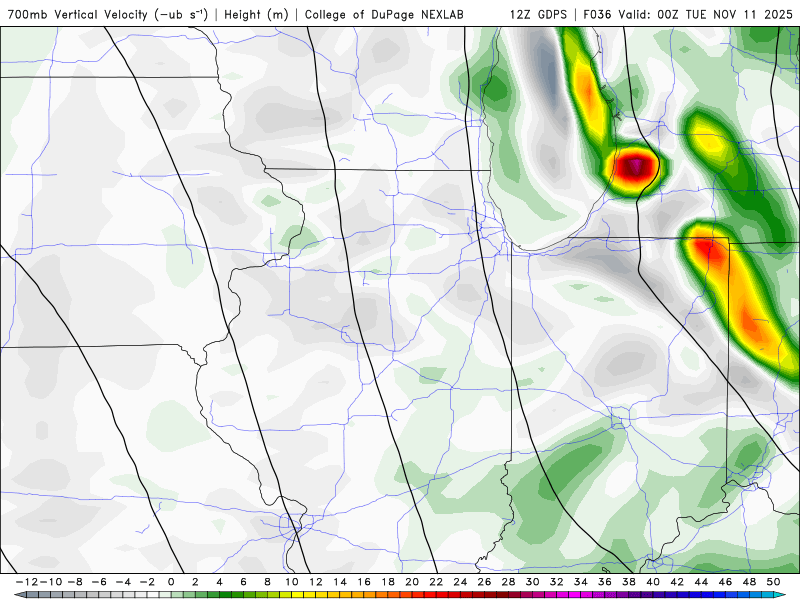Viewport: 800px width, 600px height.
Task: Click the 4 colorbar label
Action: (x=219, y=582)
